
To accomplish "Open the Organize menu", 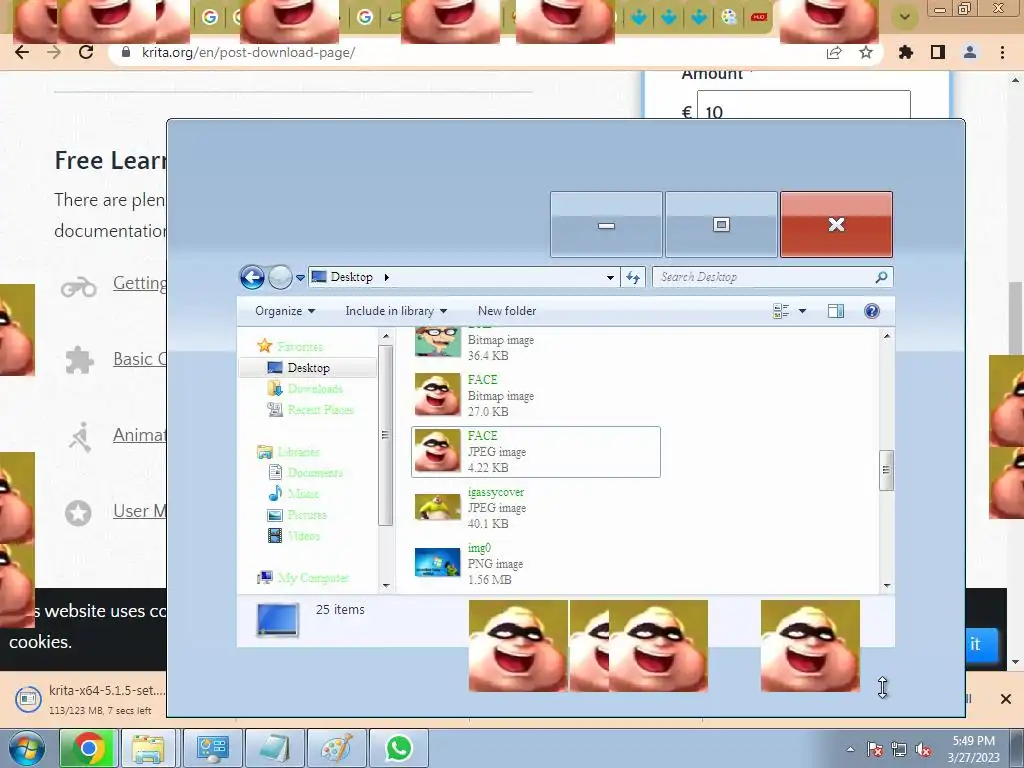I will pyautogui.click(x=285, y=311).
